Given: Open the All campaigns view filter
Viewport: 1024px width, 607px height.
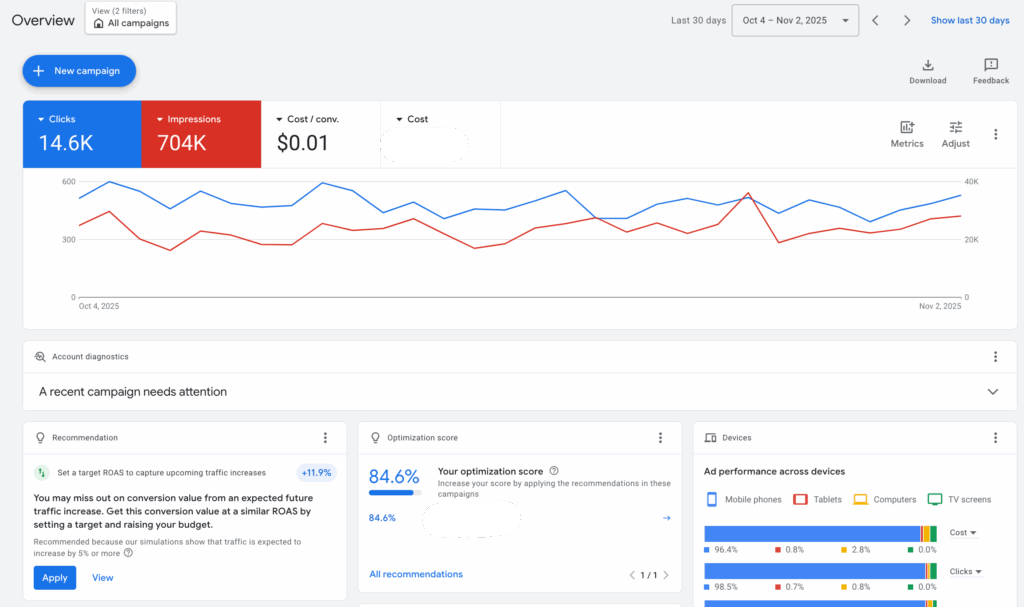Looking at the screenshot, I should click(131, 18).
